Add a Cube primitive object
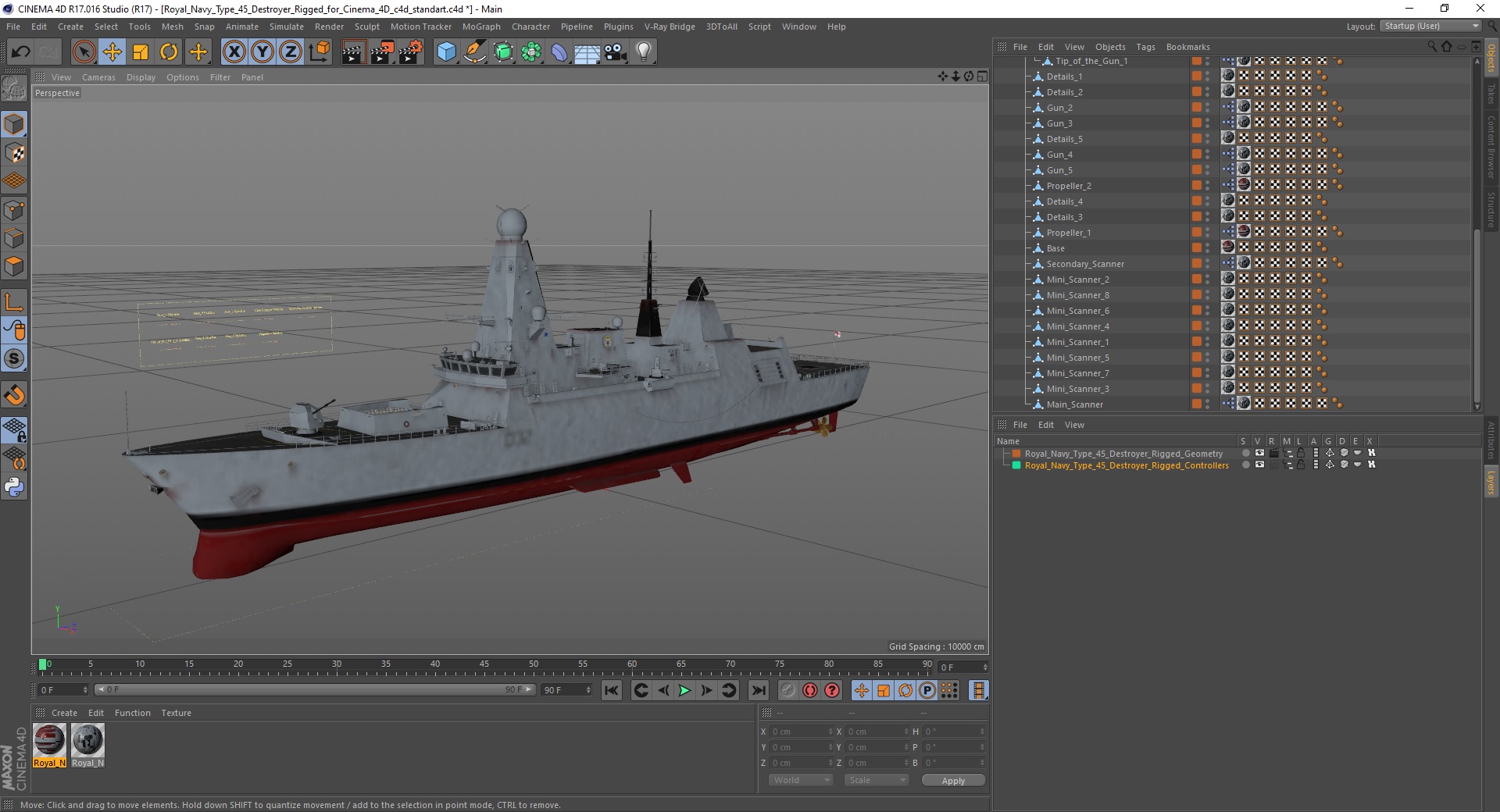This screenshot has width=1500, height=812. coord(446,52)
